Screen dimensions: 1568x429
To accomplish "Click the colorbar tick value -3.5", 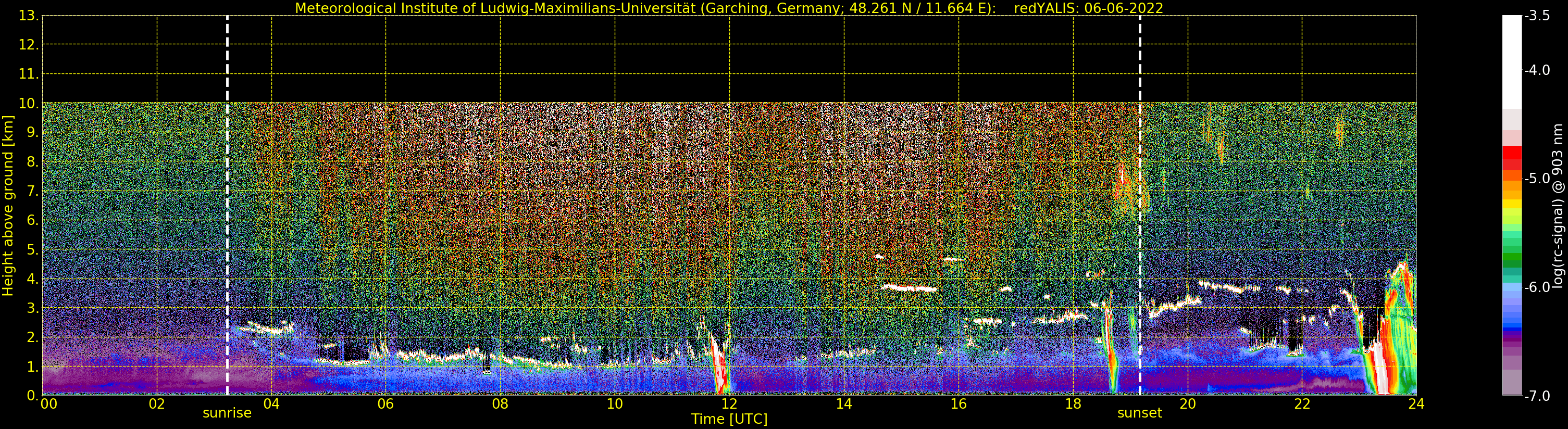I will point(1537,17).
